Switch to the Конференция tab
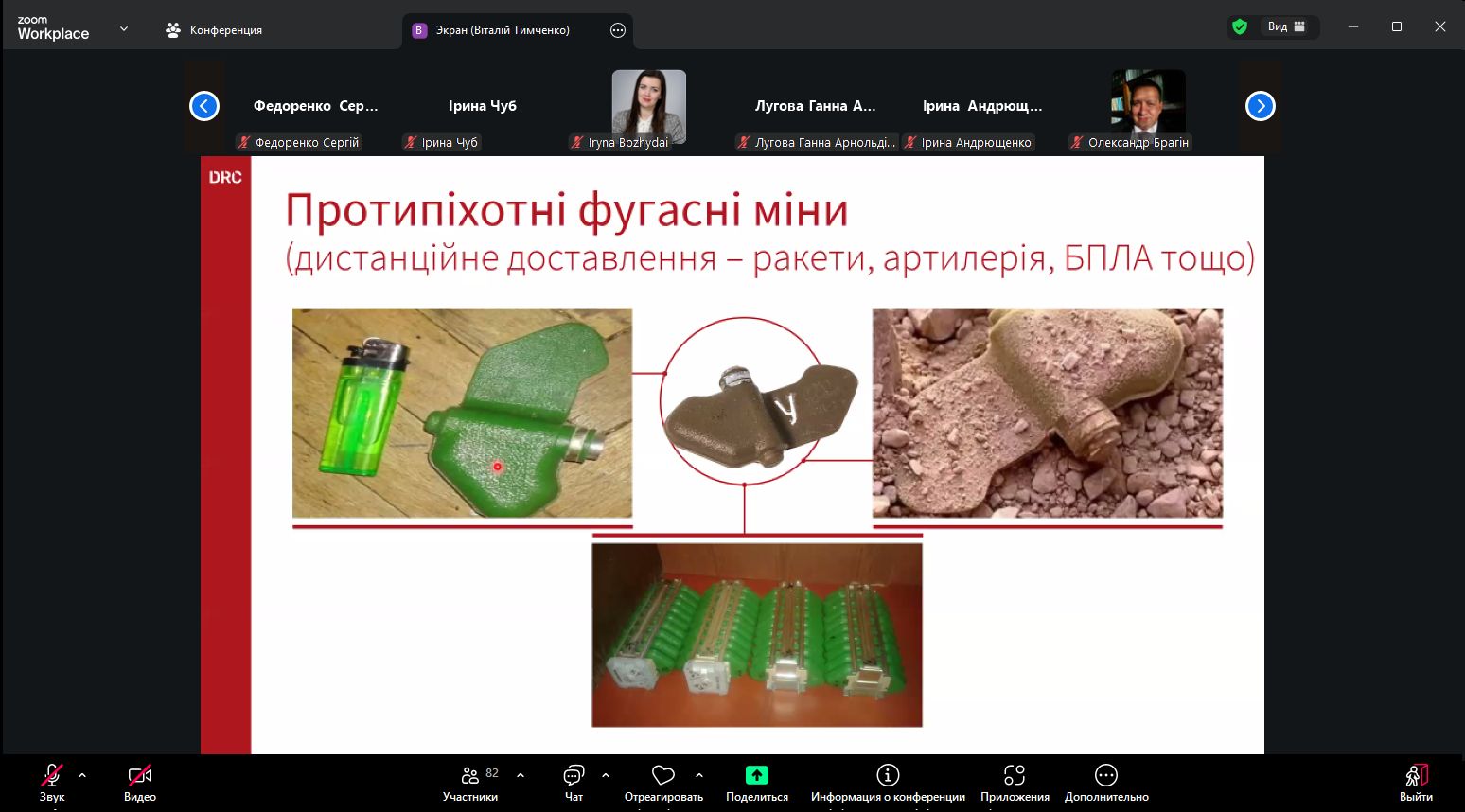The width and height of the screenshot is (1465, 812). (x=215, y=30)
